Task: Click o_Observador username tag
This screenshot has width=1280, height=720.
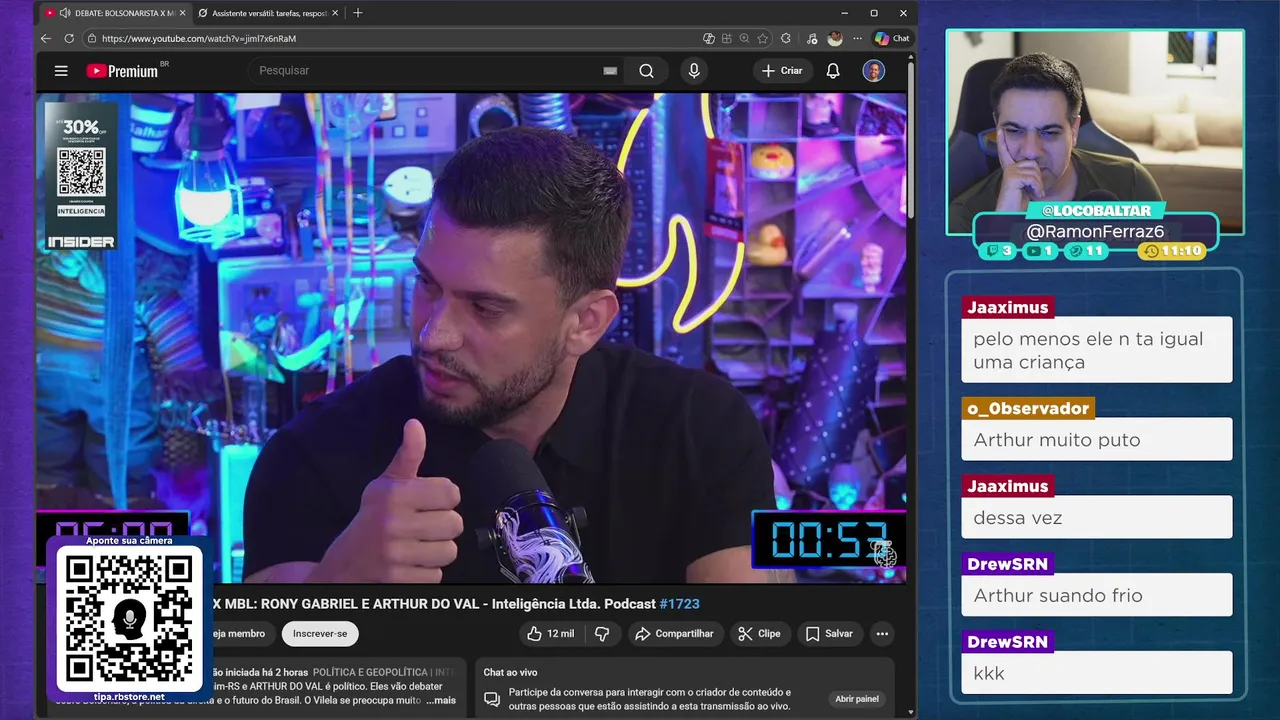Action: click(1028, 408)
